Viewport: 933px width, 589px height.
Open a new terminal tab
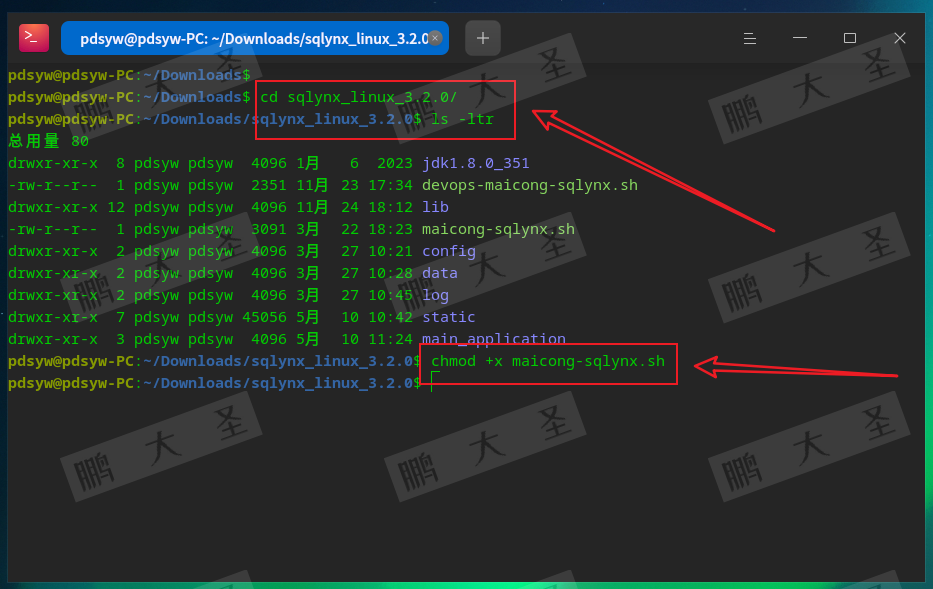483,37
